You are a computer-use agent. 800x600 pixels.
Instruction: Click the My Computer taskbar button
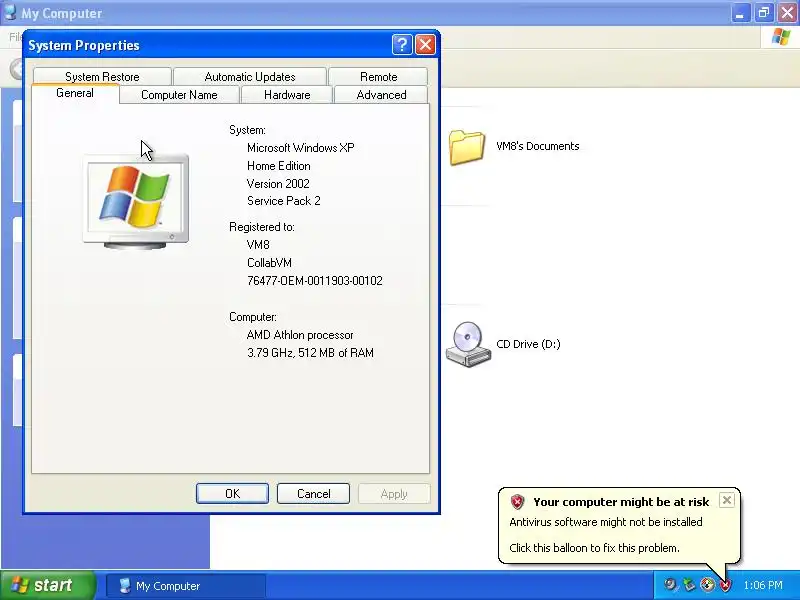click(186, 586)
